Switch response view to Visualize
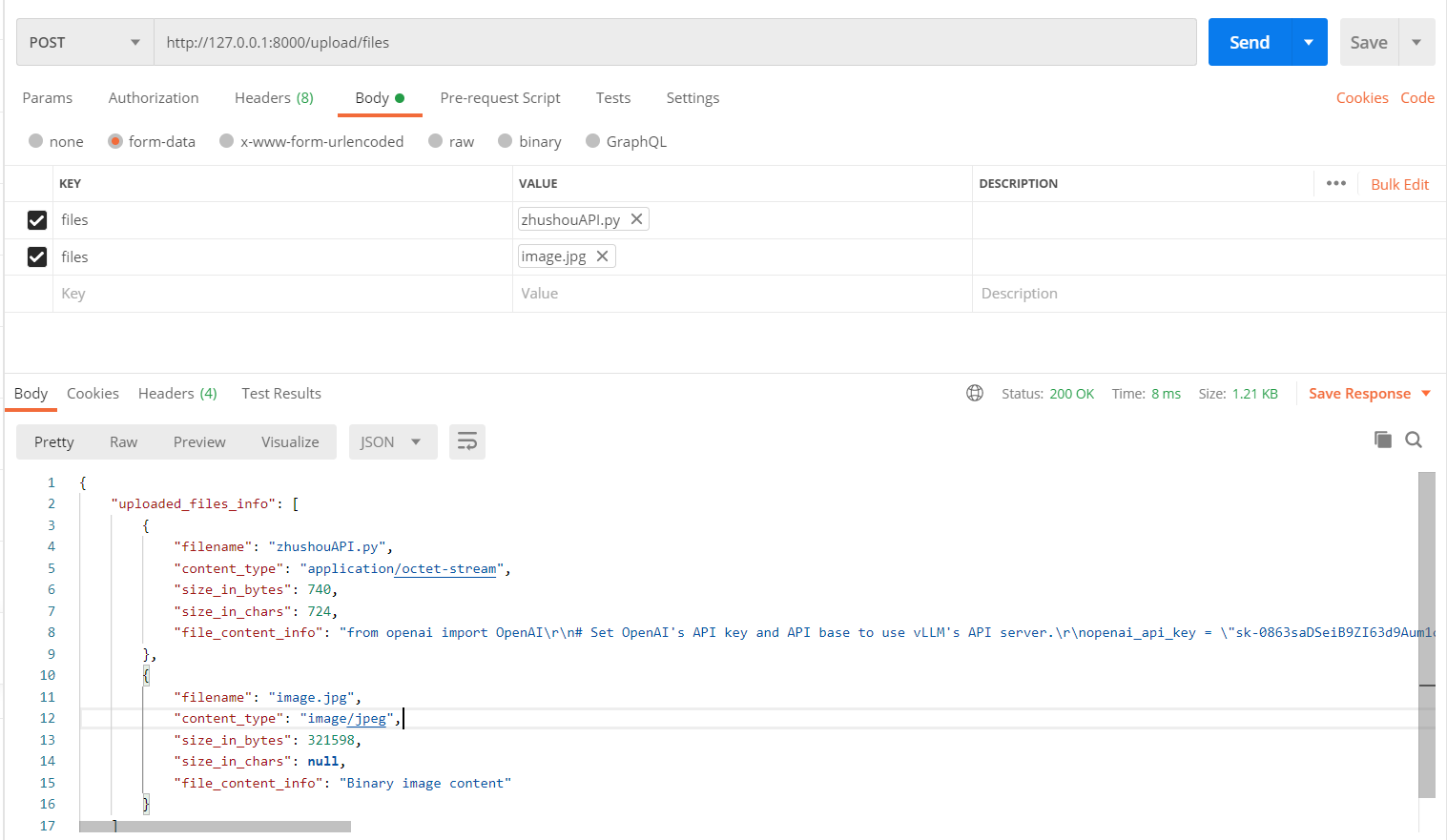 tap(290, 441)
